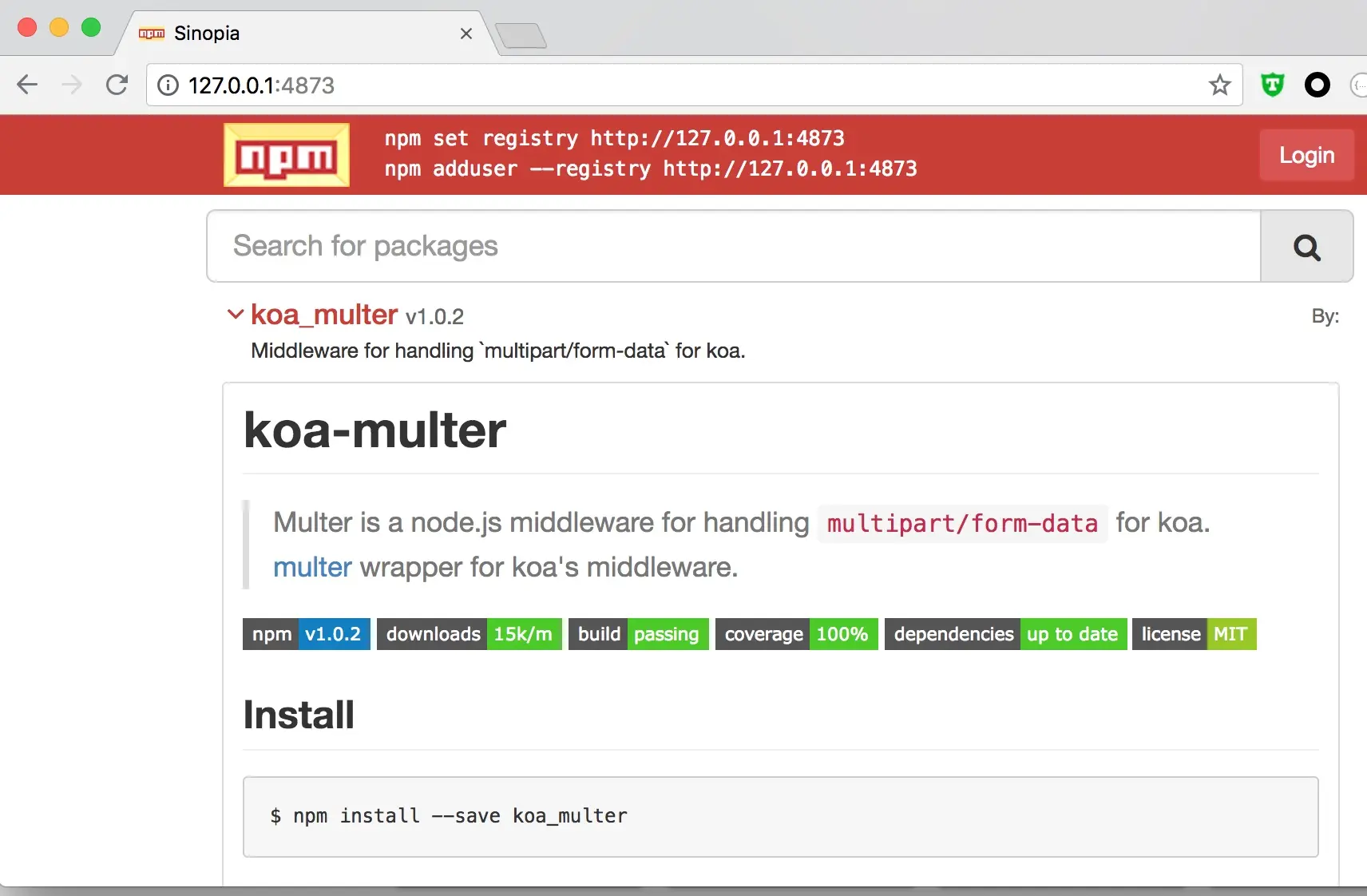Click the magnifier search button
Viewport: 1367px width, 896px height.
click(x=1306, y=247)
